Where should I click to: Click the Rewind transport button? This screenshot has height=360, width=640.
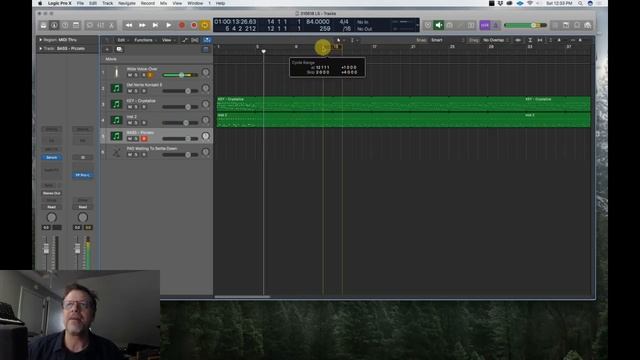click(x=129, y=25)
